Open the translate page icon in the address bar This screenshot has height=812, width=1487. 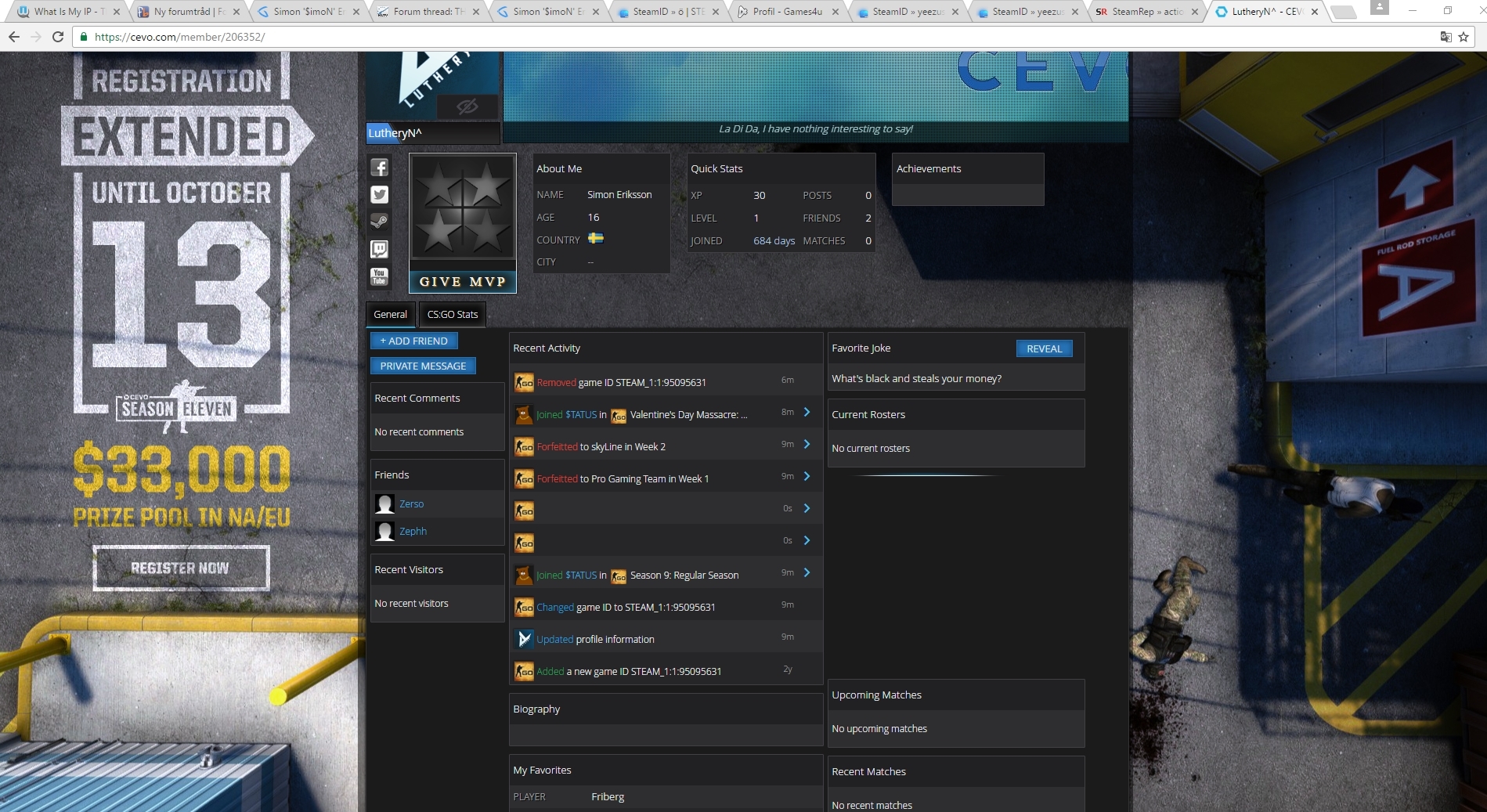coord(1445,37)
